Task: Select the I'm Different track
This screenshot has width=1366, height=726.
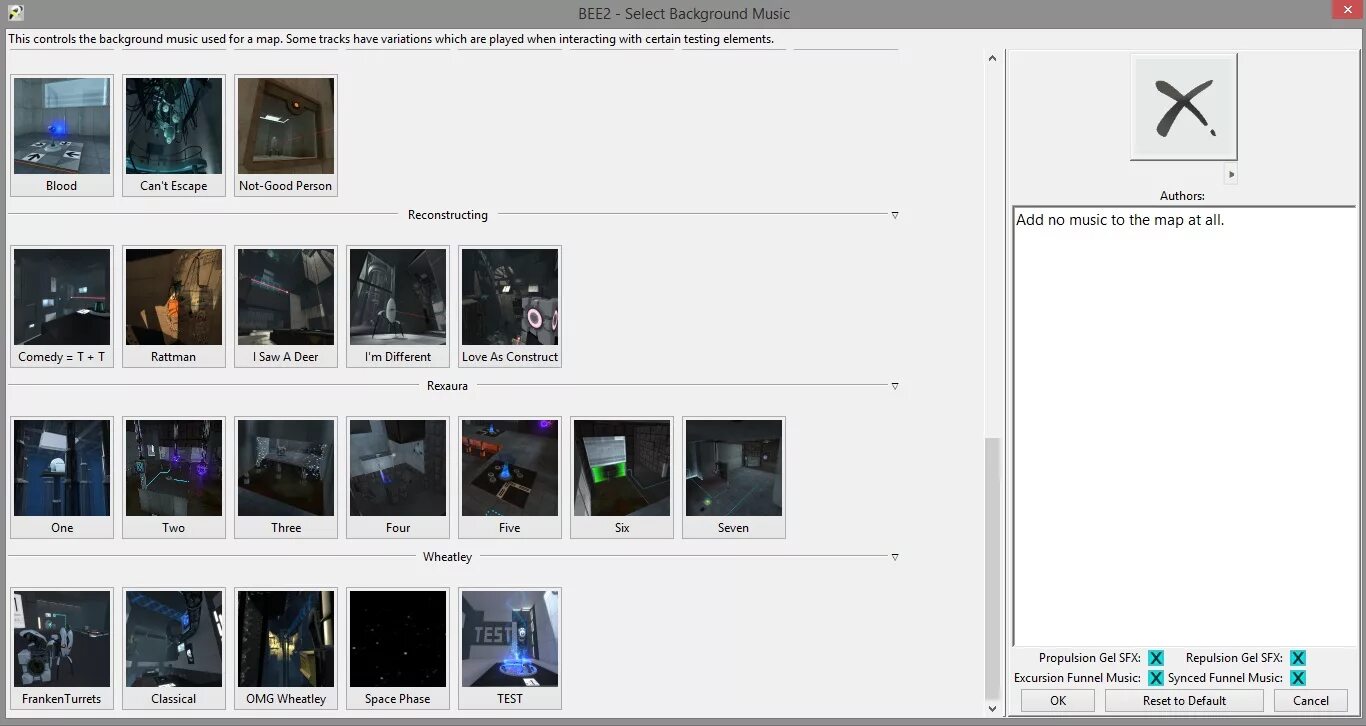Action: tap(398, 306)
